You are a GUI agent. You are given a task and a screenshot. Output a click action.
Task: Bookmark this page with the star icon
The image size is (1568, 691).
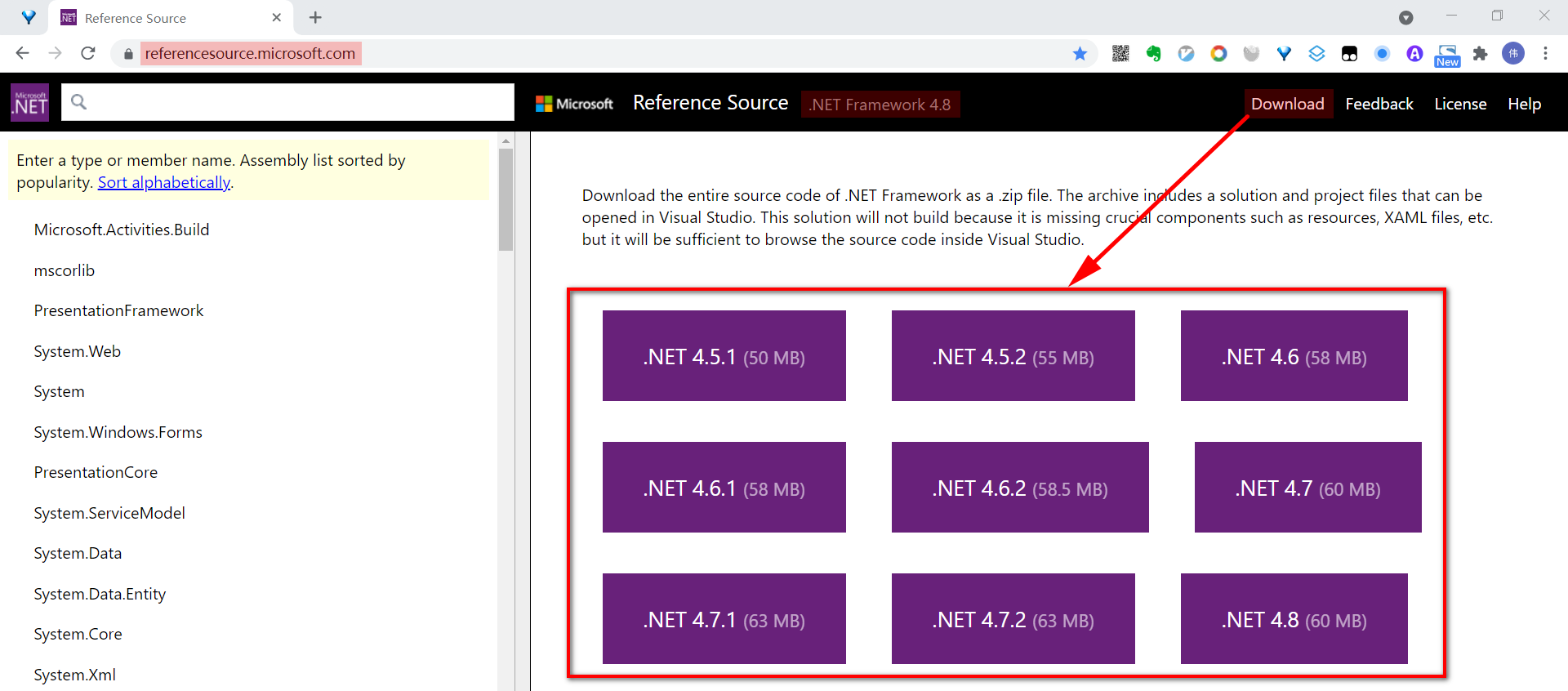pyautogui.click(x=1080, y=54)
